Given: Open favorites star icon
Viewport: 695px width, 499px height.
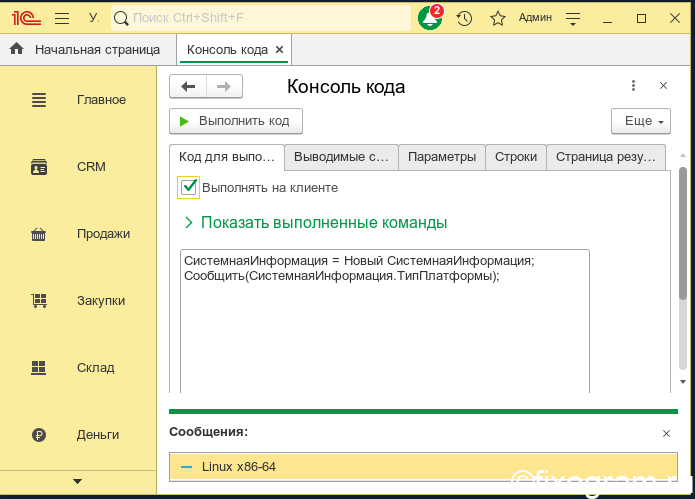Looking at the screenshot, I should click(498, 18).
